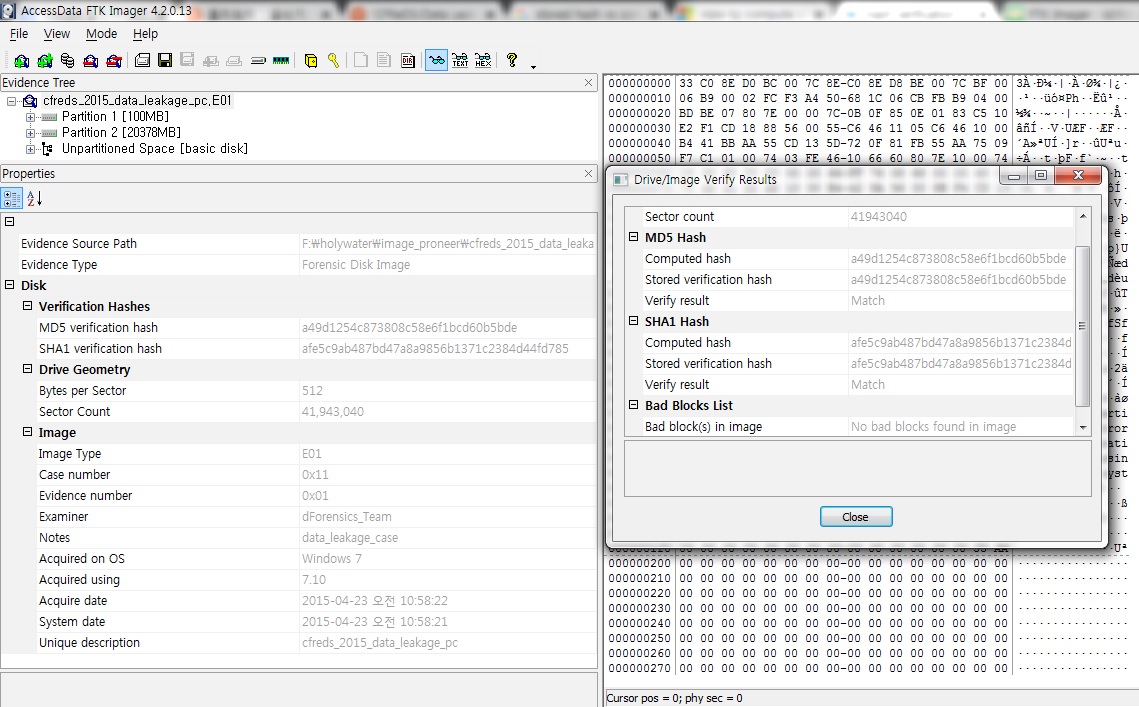
Task: Click the Detect EFS Encryption key icon
Action: click(333, 60)
